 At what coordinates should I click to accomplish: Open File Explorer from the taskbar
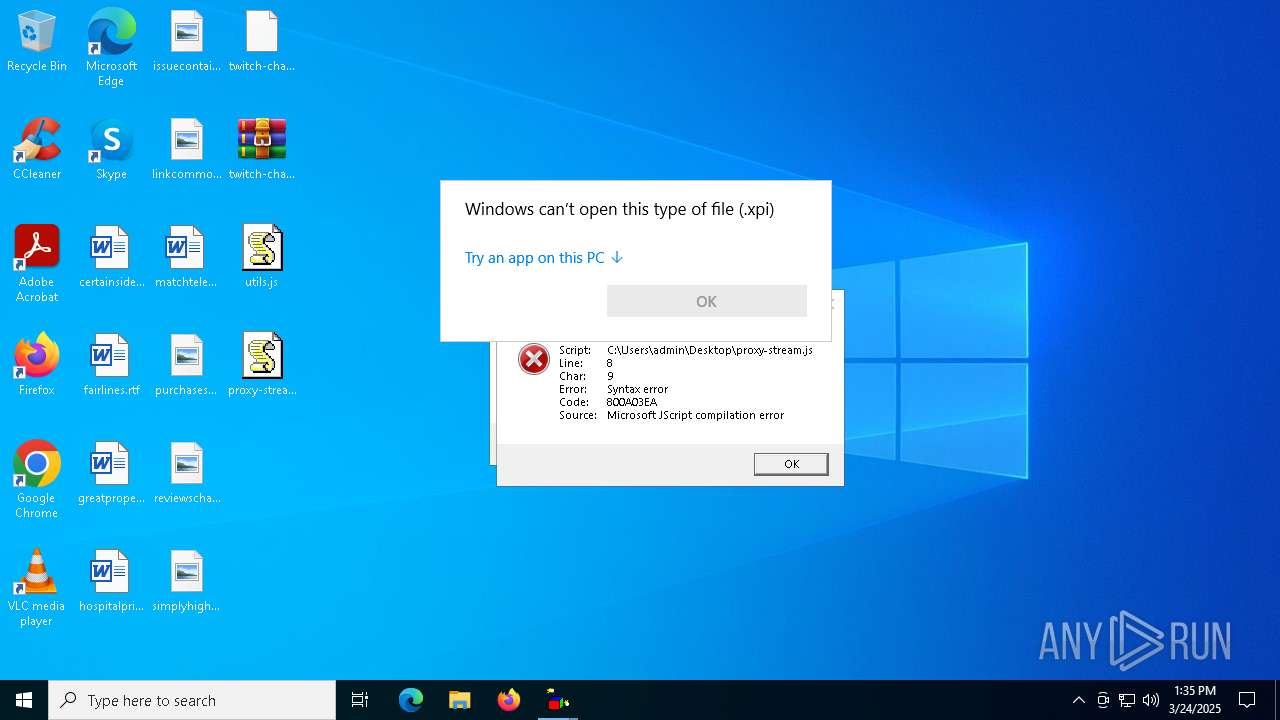460,700
